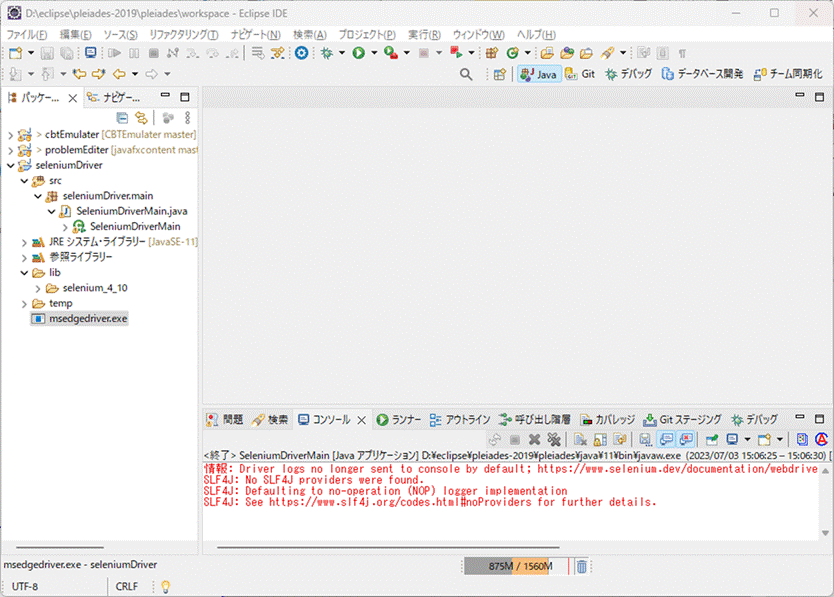Click the Package Explorer horizontal scrollbar
The height and width of the screenshot is (597, 834).
[x=60, y=547]
